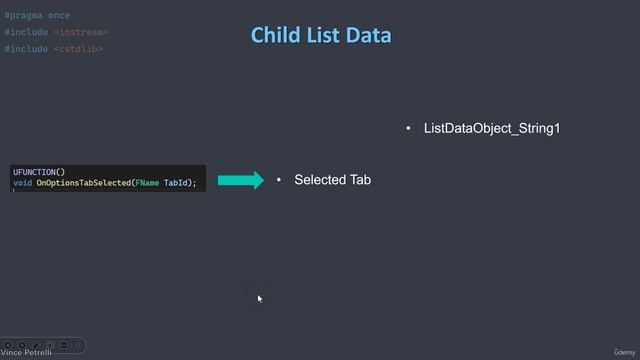Click the #include <cstdlib> line
The image size is (640, 360).
click(x=53, y=49)
